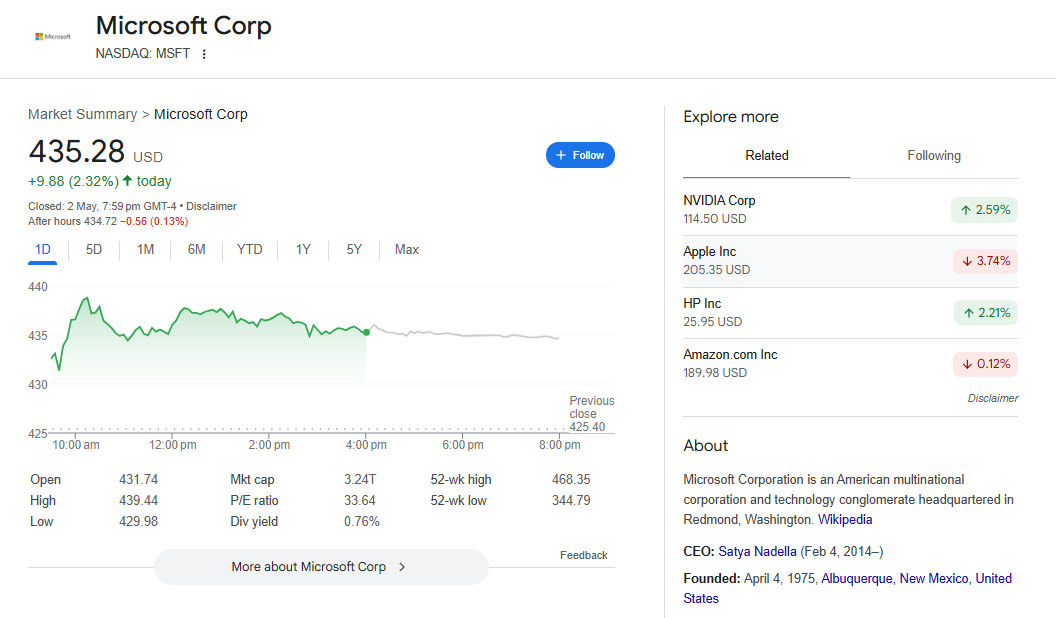Image resolution: width=1056 pixels, height=618 pixels.
Task: Open the Satya Nadella CEO link
Action: click(x=757, y=551)
